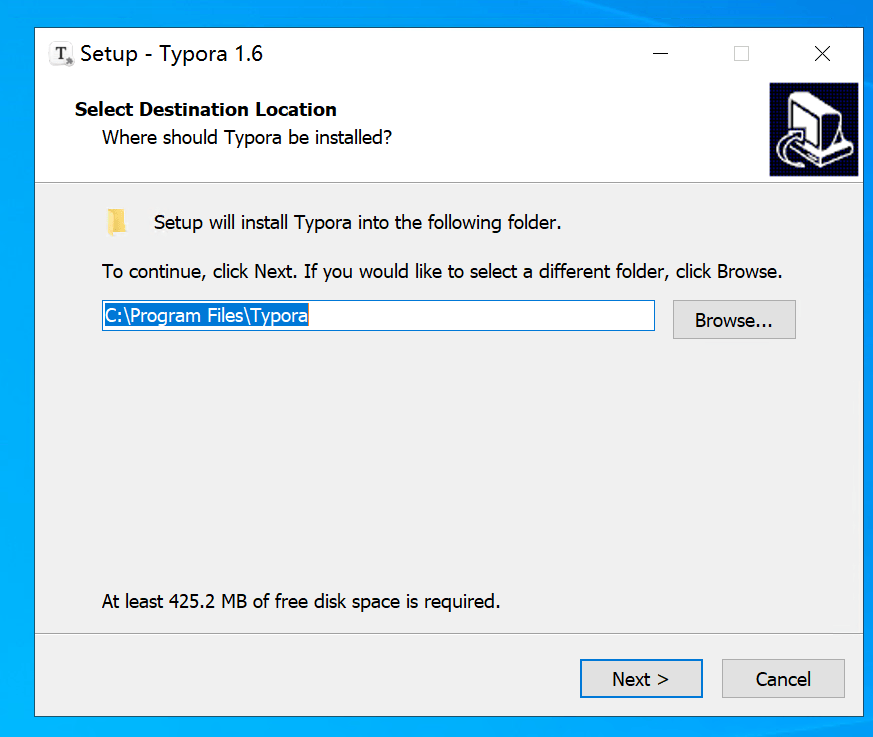The width and height of the screenshot is (873, 737).
Task: Click the 'To continue, click Next' instruction
Action: tap(442, 272)
